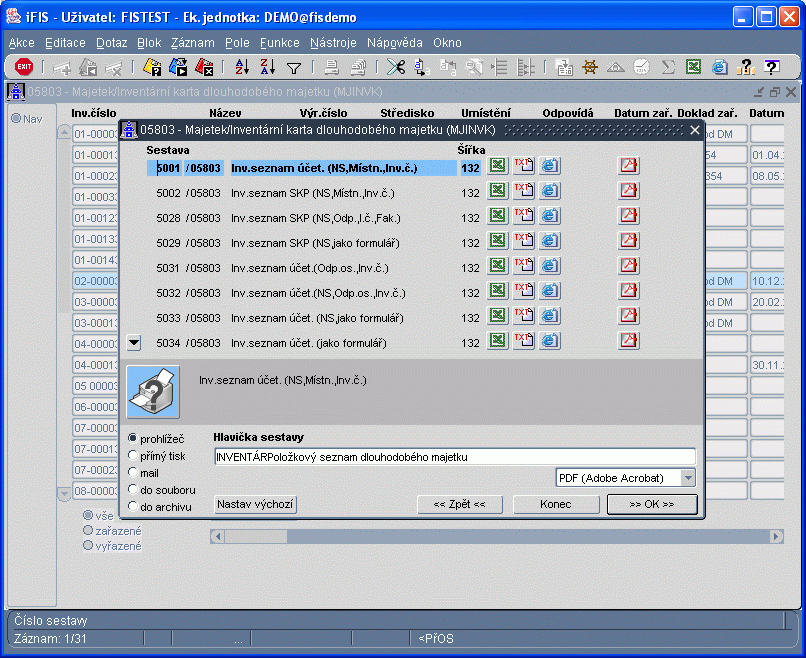Click the enter query icon with question mark
The image size is (806, 658).
(x=152, y=67)
